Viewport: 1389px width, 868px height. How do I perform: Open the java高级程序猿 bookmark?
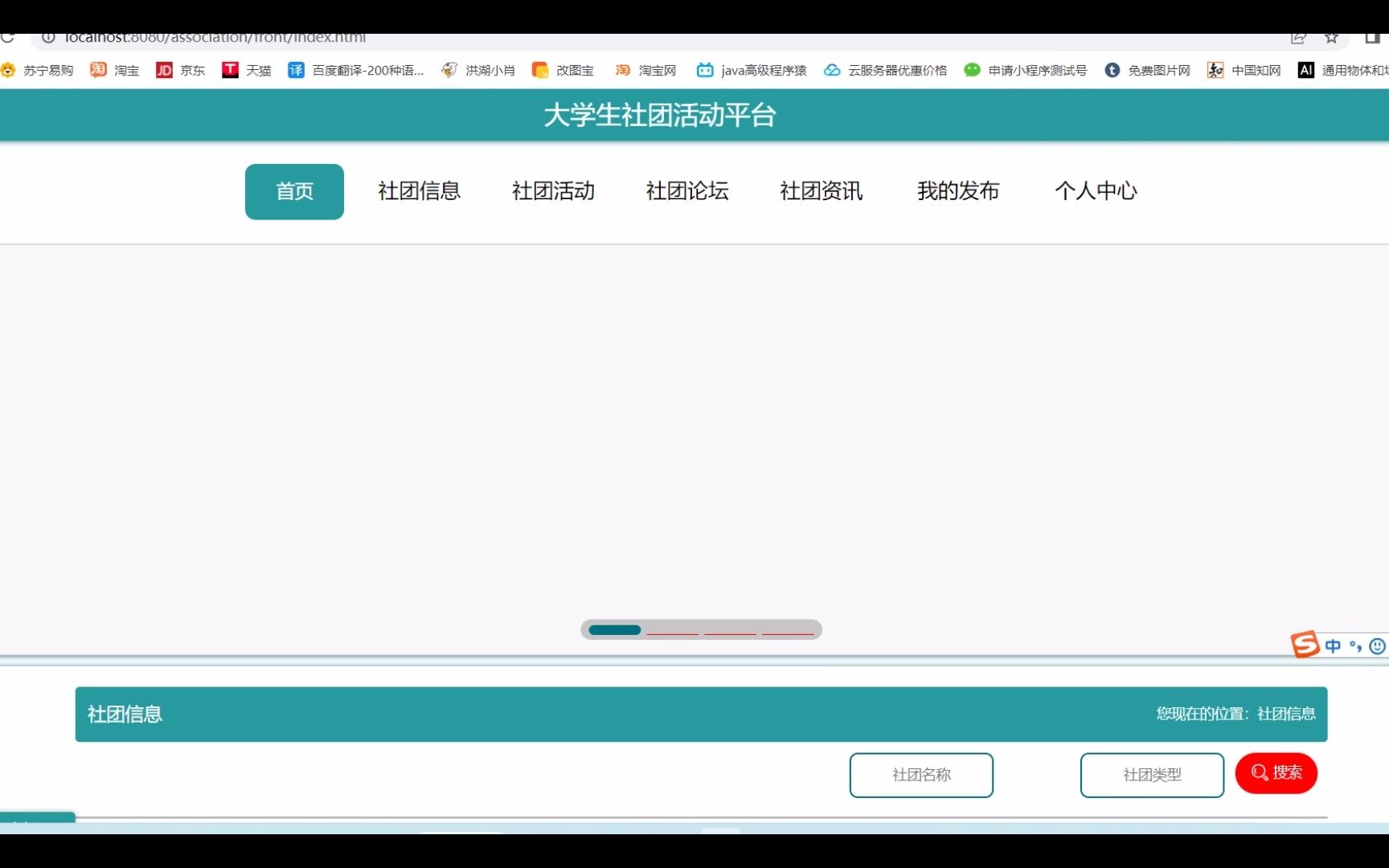click(x=752, y=71)
